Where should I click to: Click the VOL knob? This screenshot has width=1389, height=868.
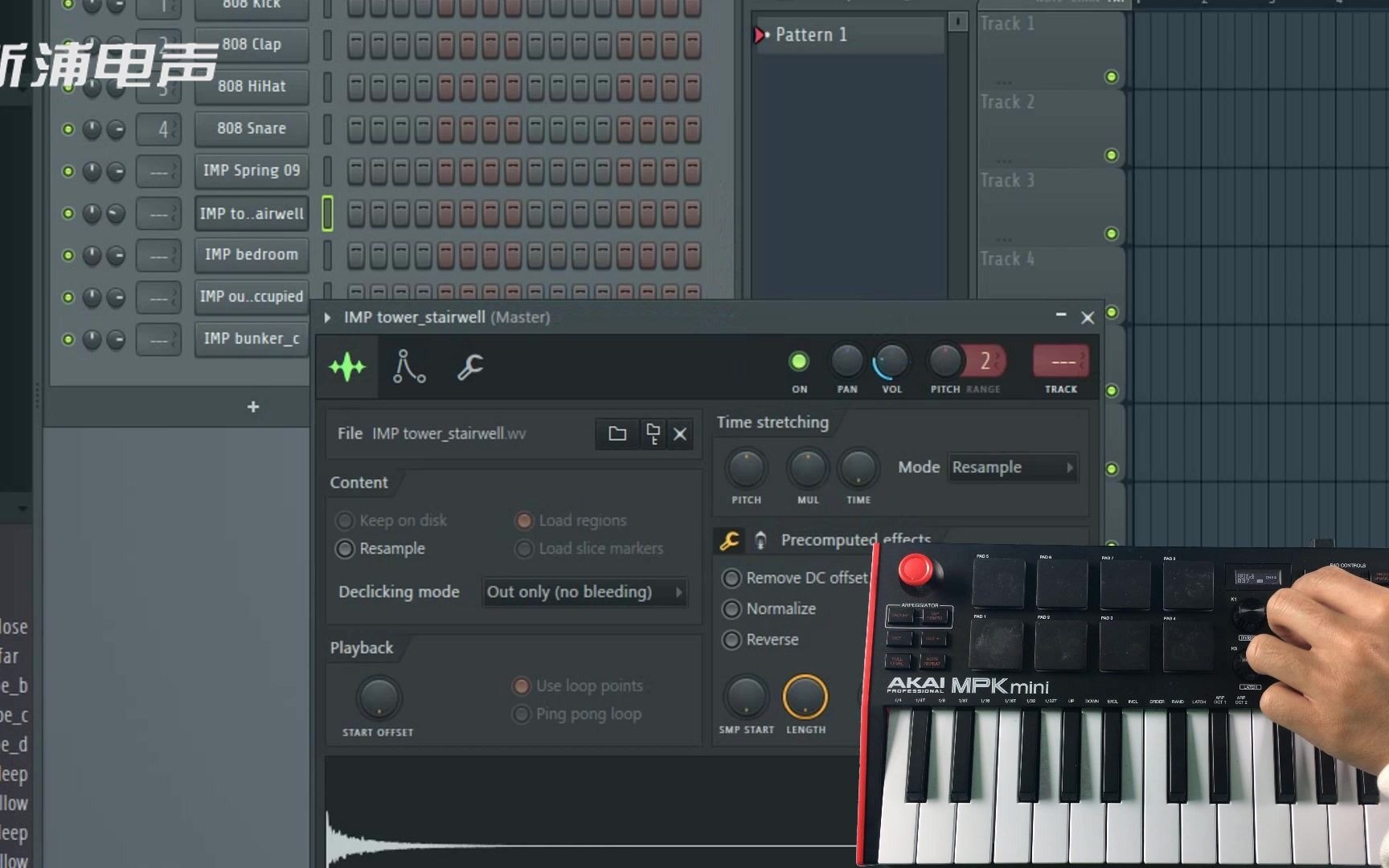pos(891,362)
